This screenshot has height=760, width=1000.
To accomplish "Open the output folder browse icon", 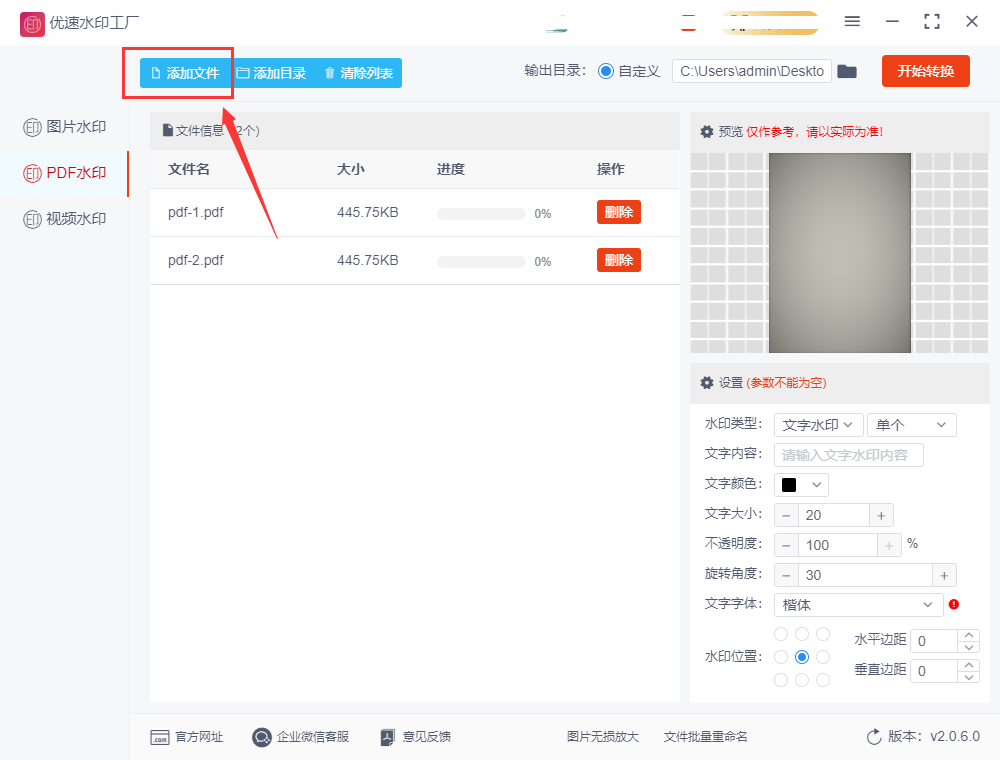I will (847, 71).
